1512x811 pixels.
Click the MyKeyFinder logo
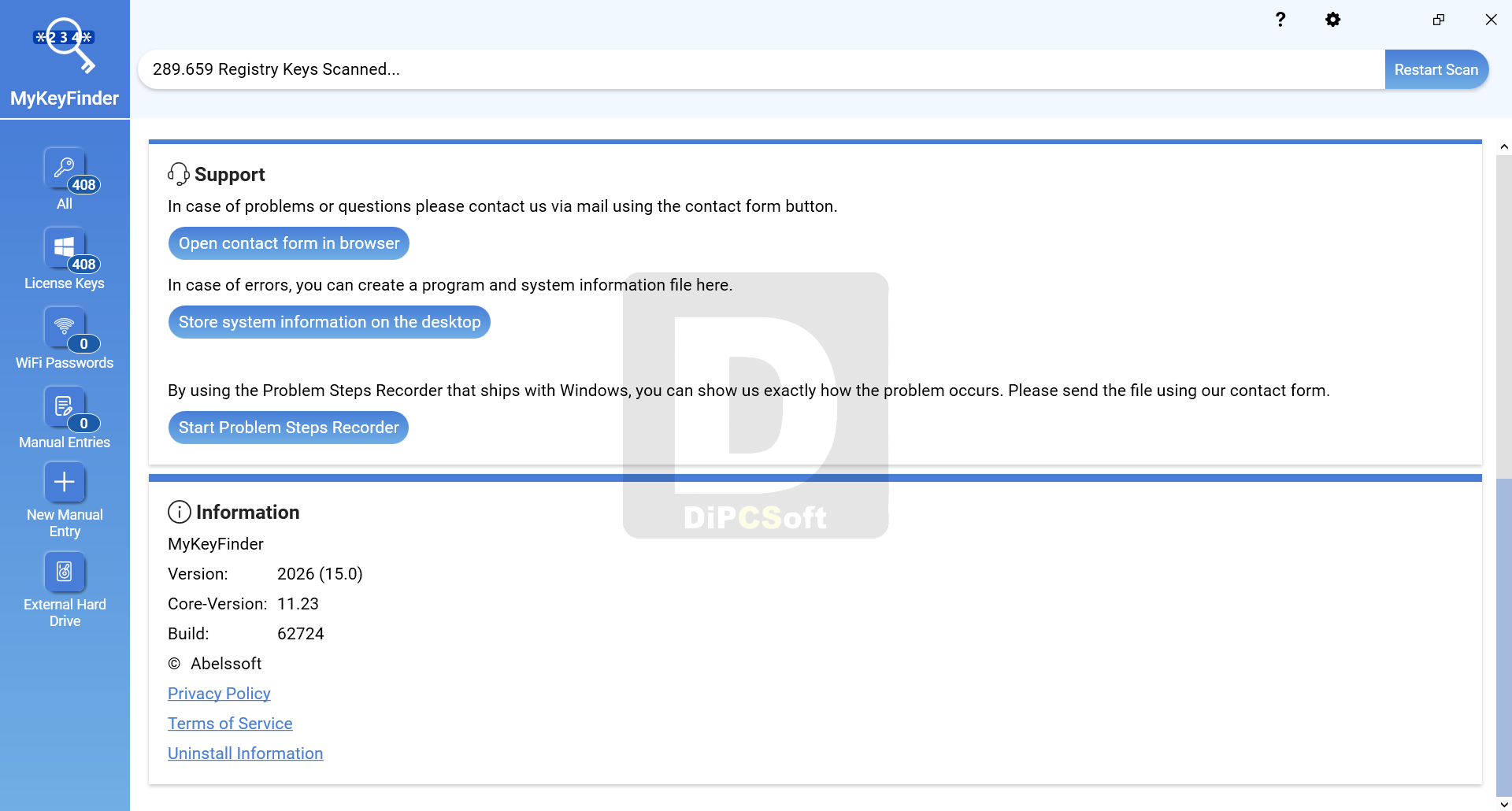(65, 46)
